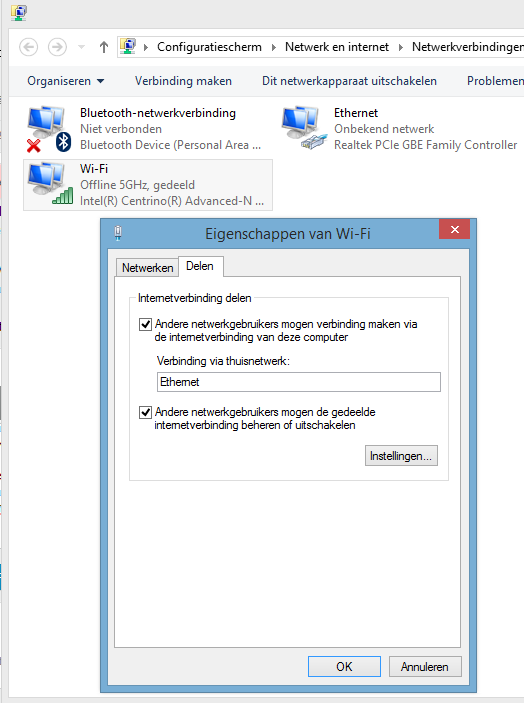Go up one folder level arrow
Image resolution: width=524 pixels, height=703 pixels.
(104, 47)
